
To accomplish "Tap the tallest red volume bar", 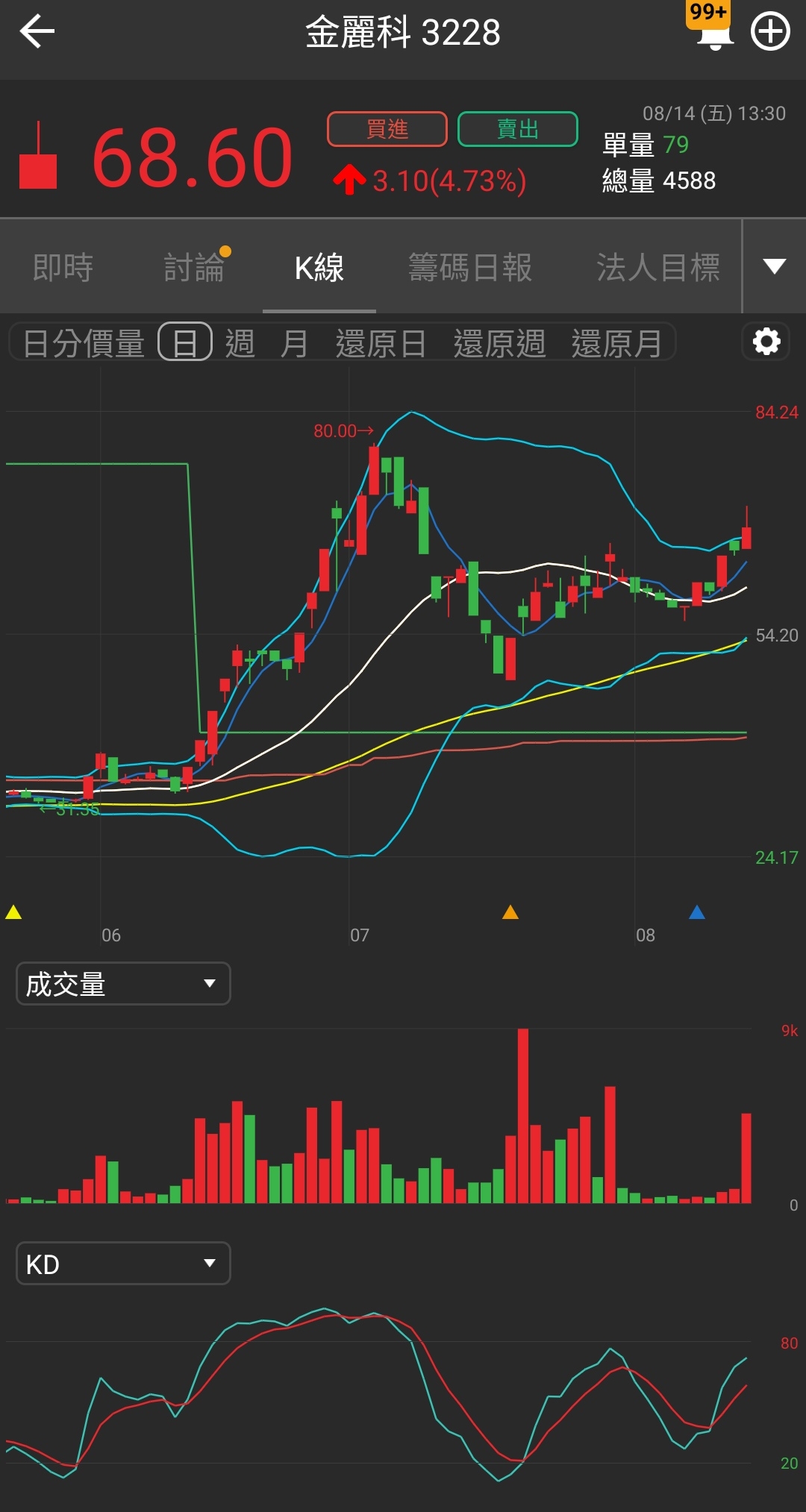I will [x=522, y=1115].
